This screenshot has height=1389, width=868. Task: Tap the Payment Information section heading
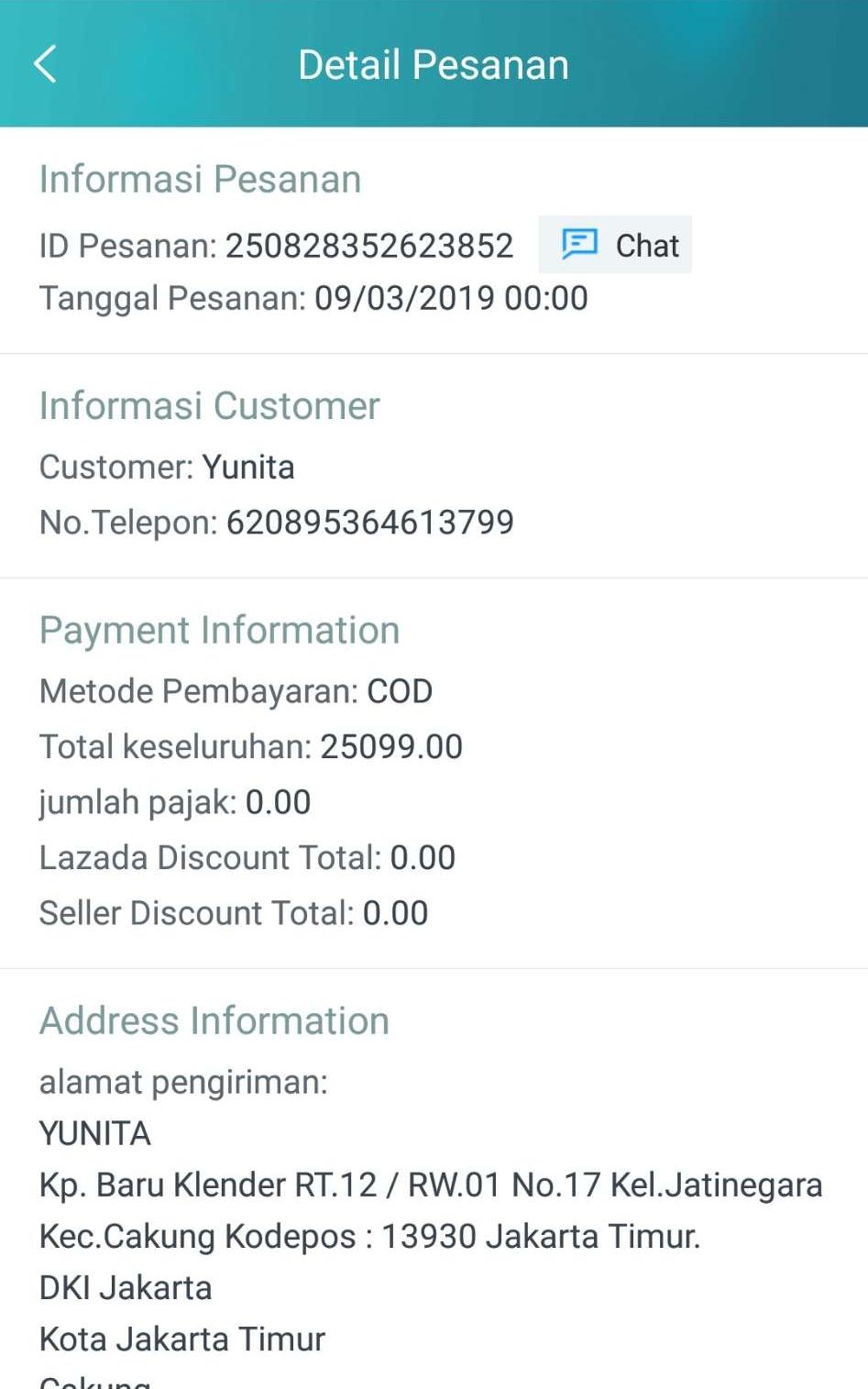point(219,630)
